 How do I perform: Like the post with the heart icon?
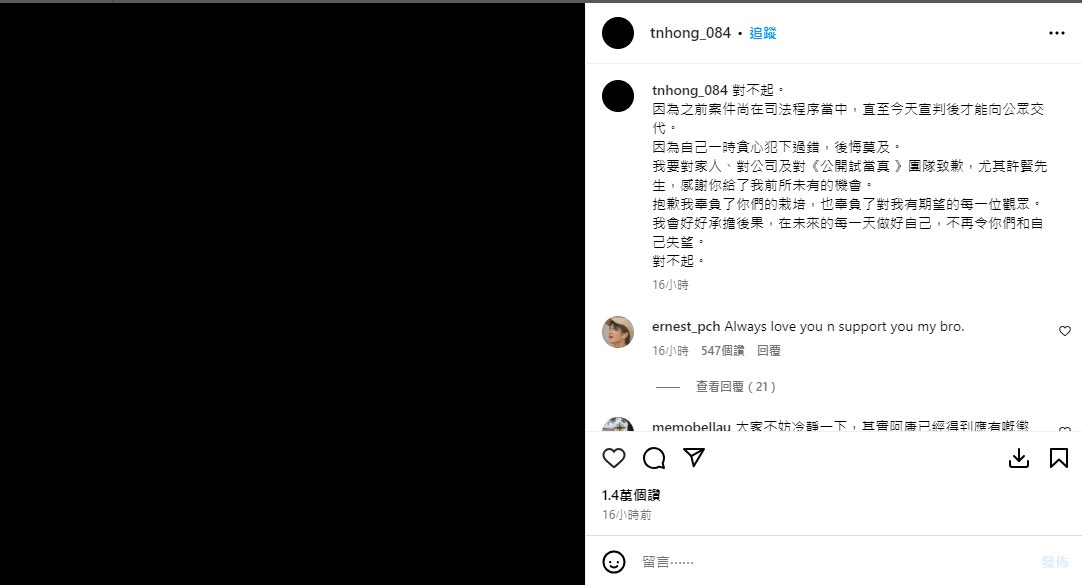click(613, 458)
